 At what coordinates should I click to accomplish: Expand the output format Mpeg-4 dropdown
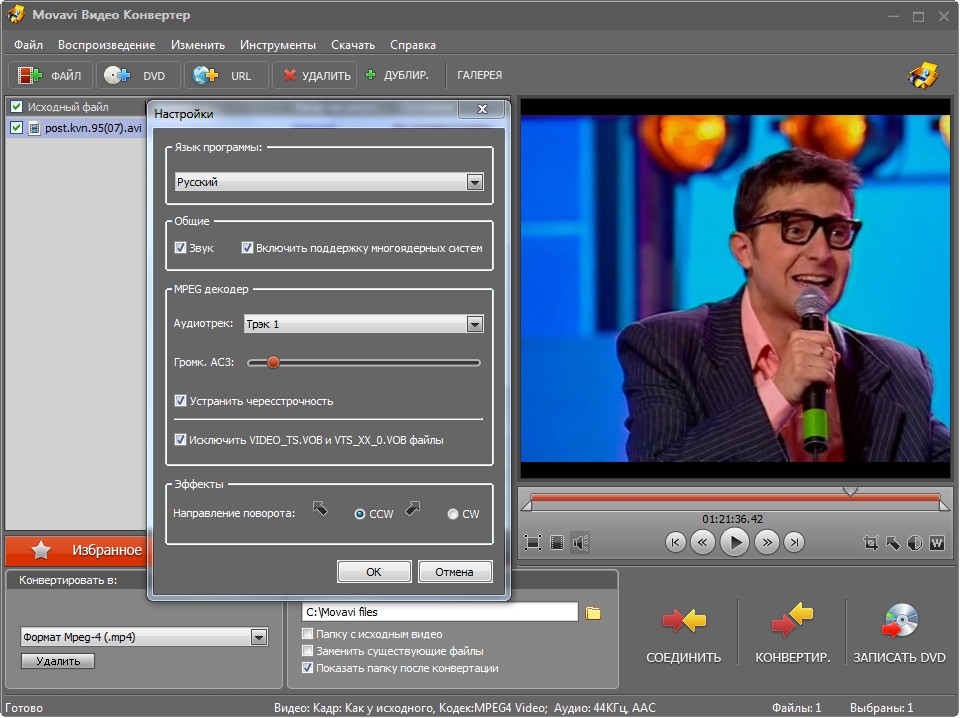259,637
